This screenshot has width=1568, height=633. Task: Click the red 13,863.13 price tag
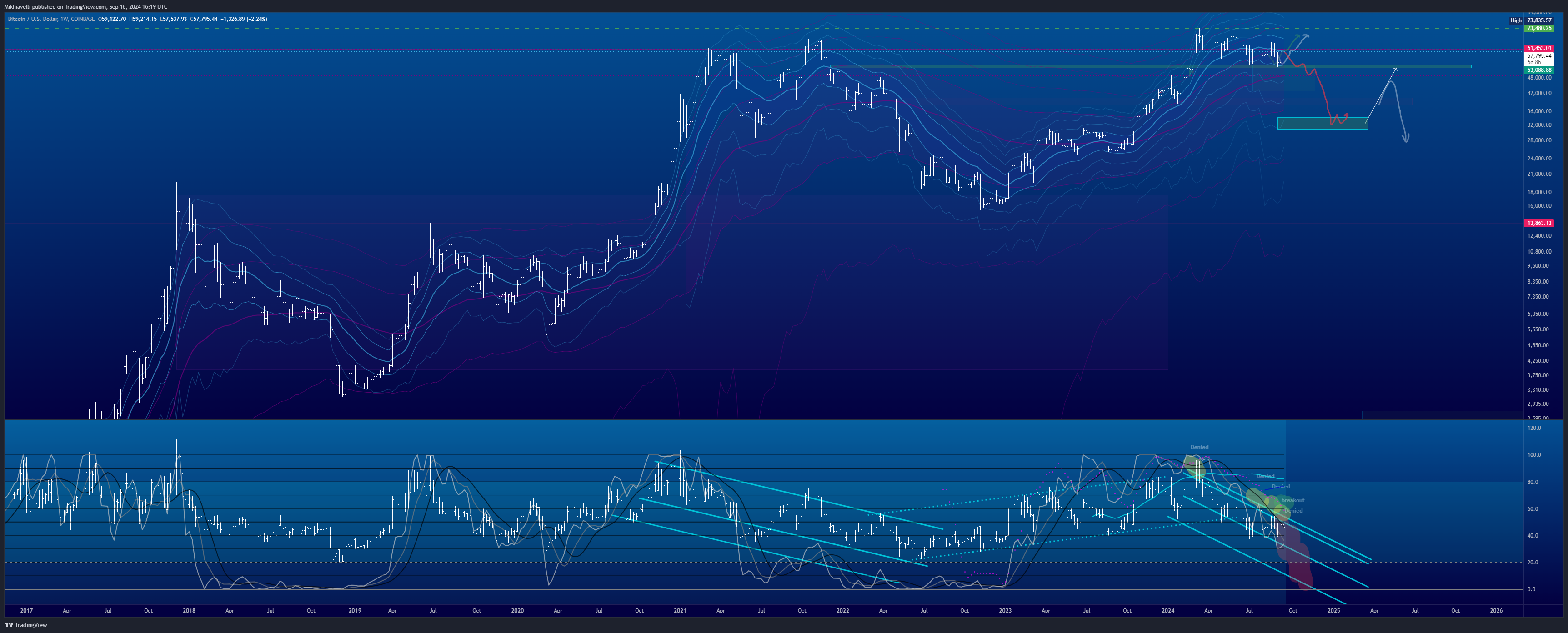pos(1539,224)
